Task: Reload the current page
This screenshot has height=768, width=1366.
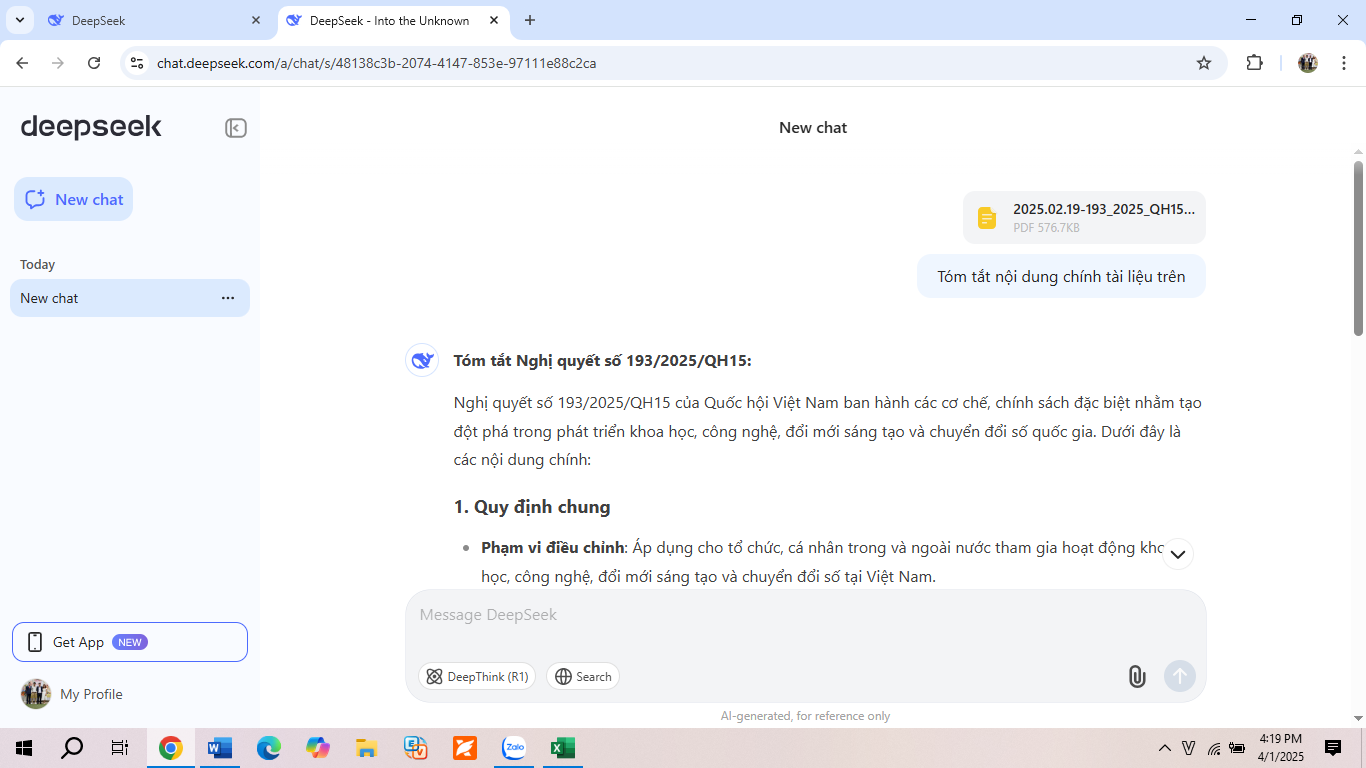Action: [x=94, y=63]
